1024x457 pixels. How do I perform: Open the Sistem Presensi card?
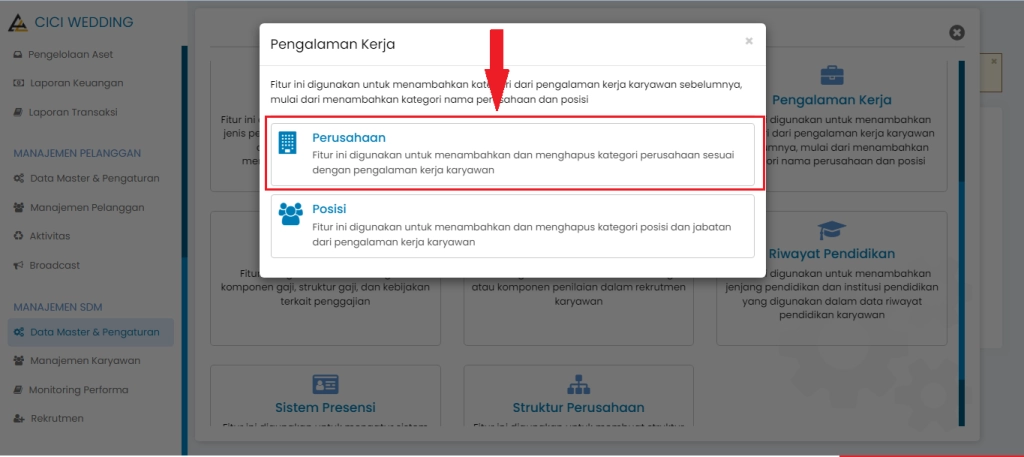pyautogui.click(x=325, y=396)
